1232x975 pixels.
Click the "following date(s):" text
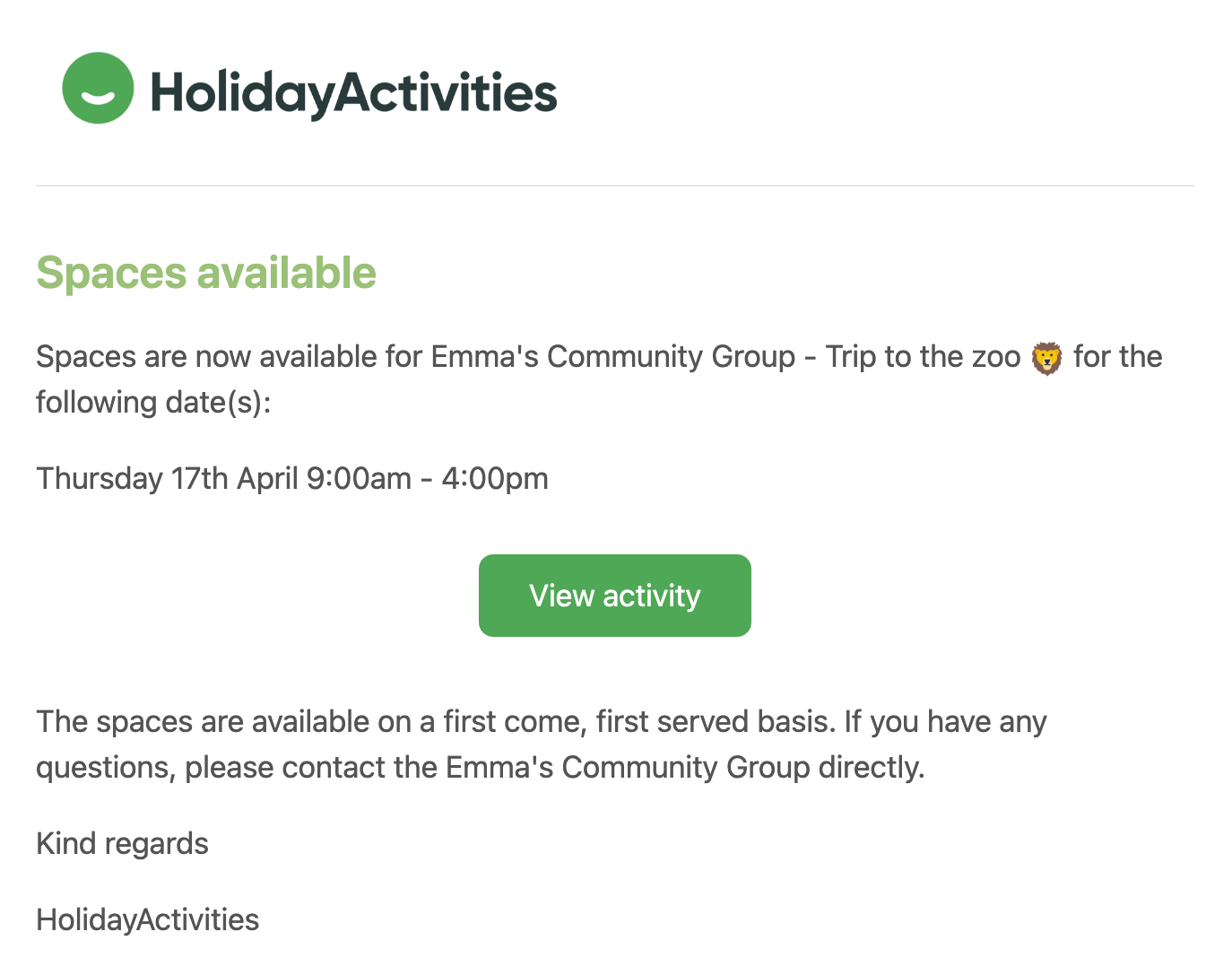[x=153, y=403]
